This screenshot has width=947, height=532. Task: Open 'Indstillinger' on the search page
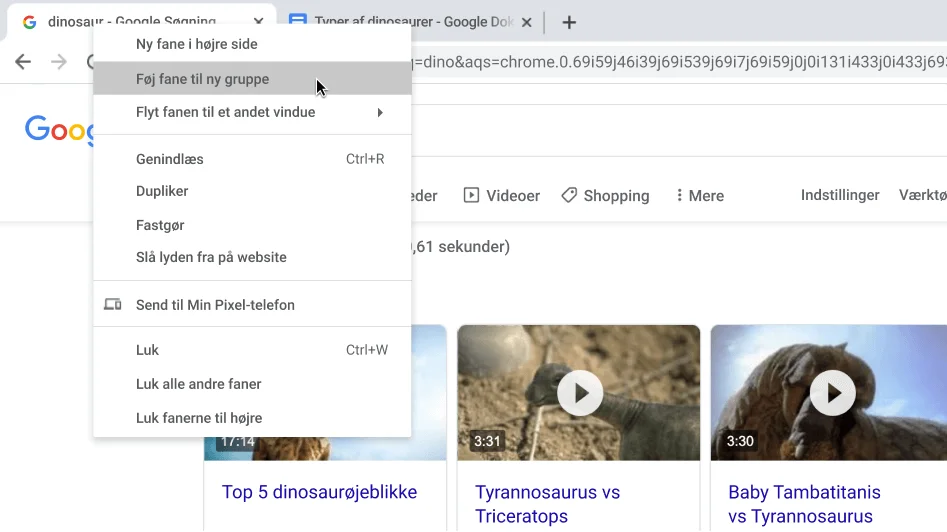(x=839, y=195)
